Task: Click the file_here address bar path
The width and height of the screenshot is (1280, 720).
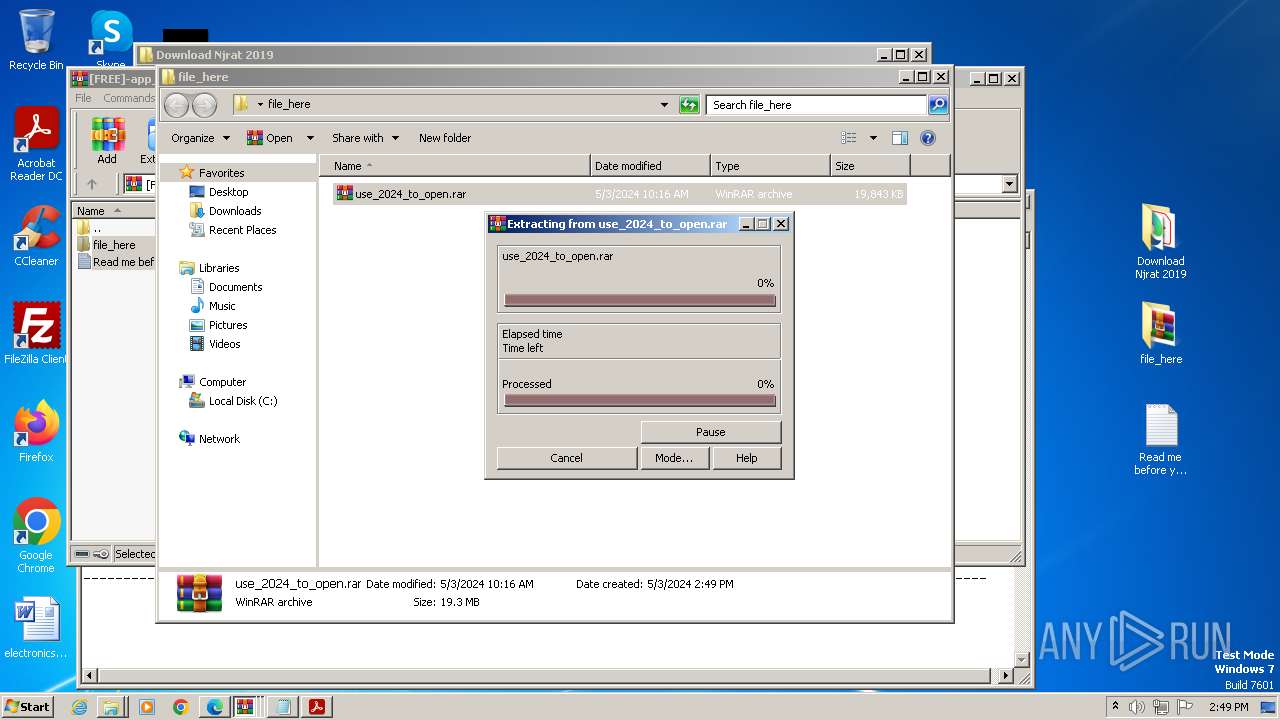Action: (x=289, y=104)
